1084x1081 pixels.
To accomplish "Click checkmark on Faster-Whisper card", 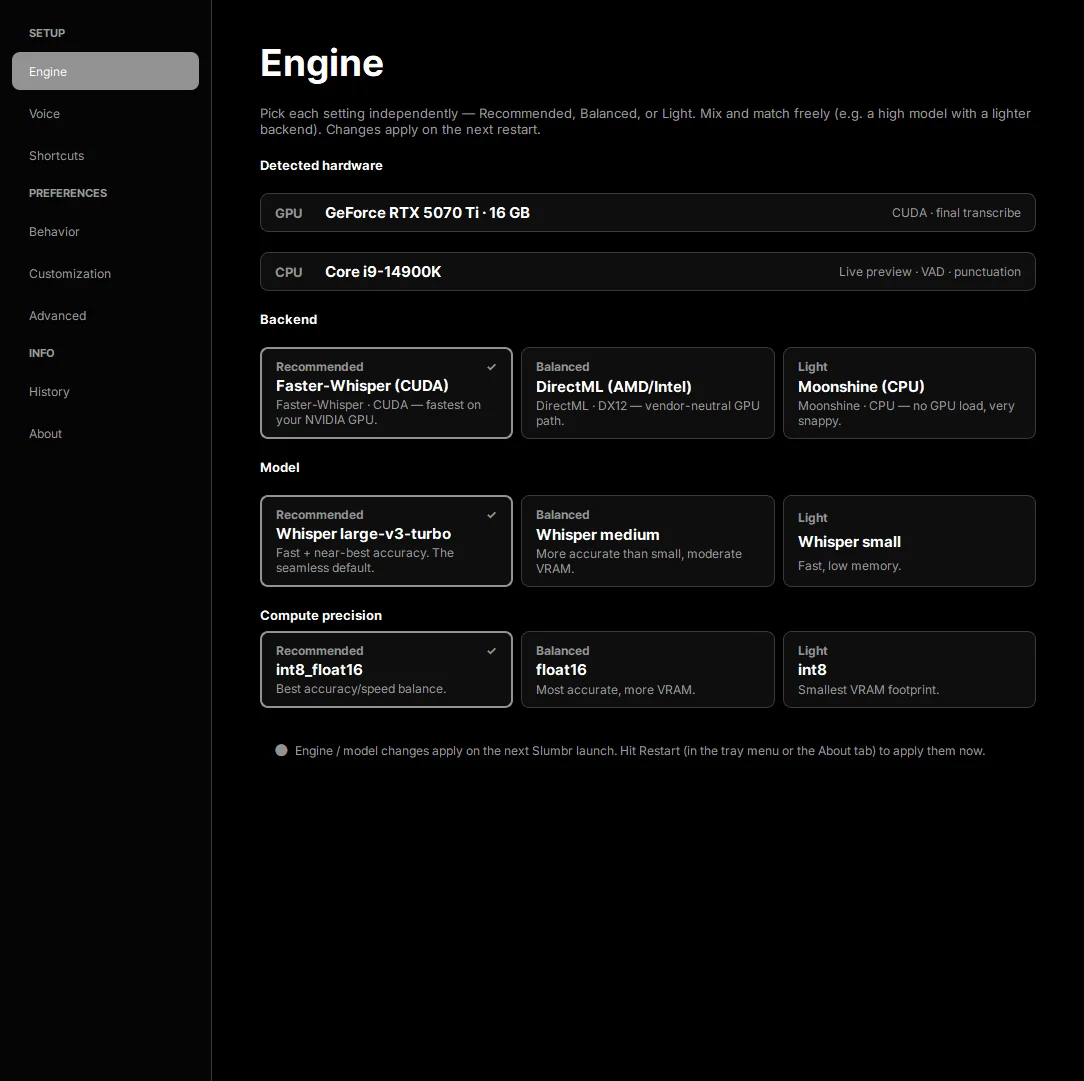I will point(492,367).
